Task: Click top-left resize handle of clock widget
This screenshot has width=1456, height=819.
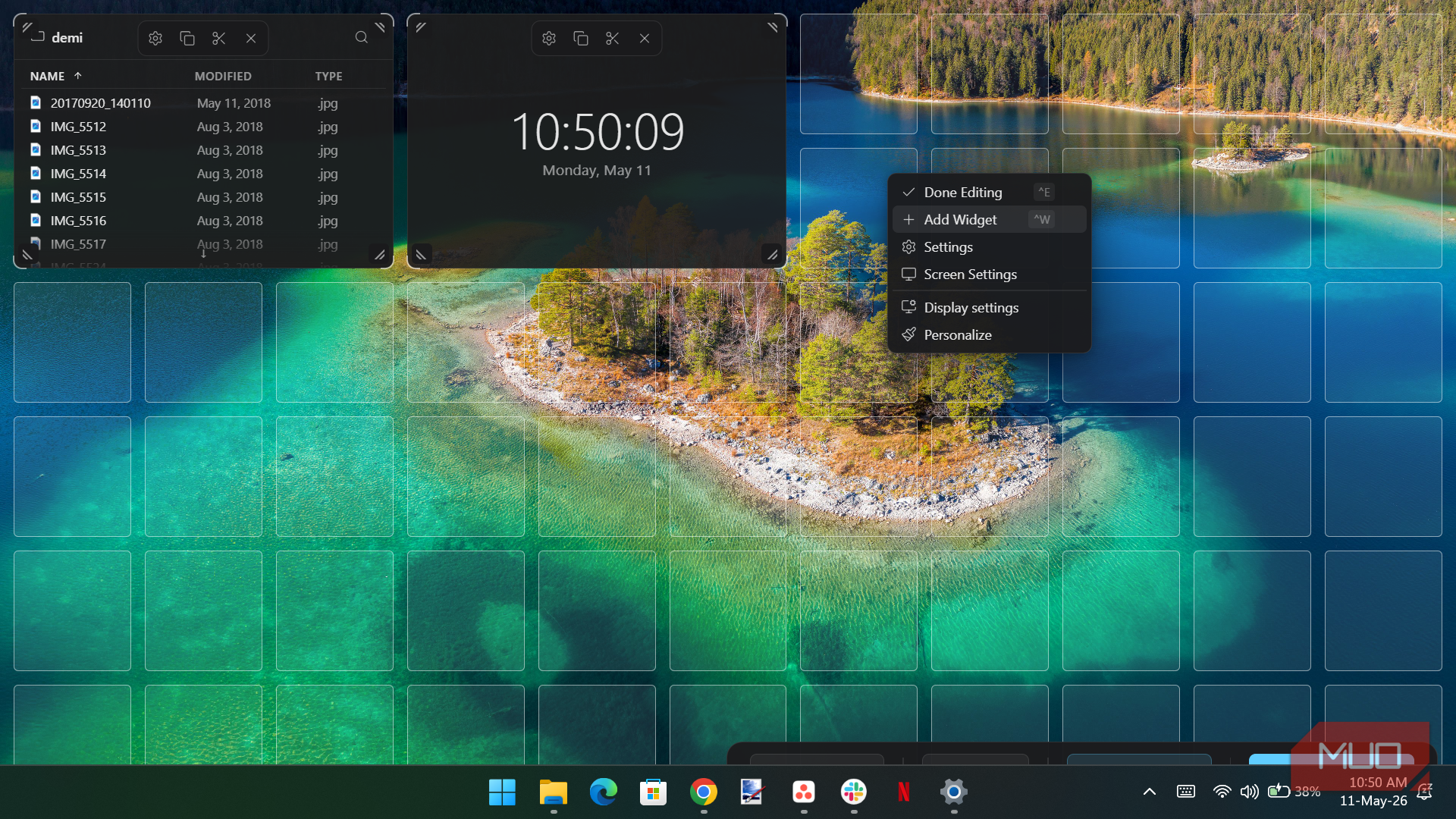Action: pyautogui.click(x=421, y=27)
